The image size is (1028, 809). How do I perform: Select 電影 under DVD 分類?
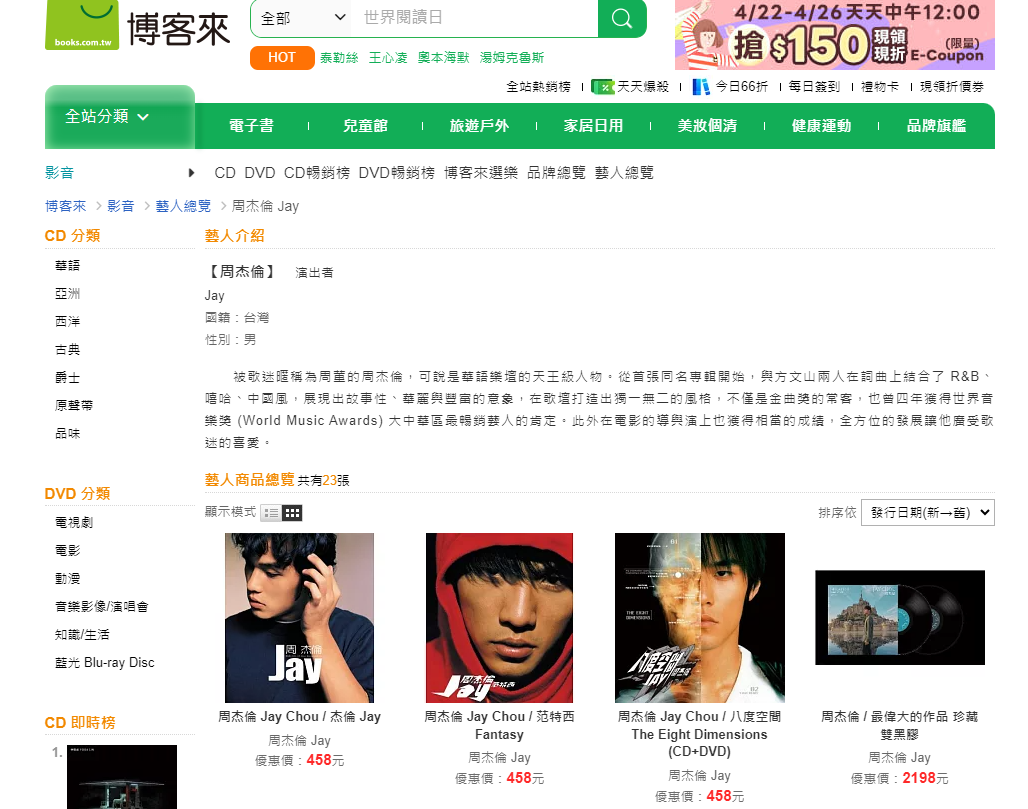tap(68, 551)
